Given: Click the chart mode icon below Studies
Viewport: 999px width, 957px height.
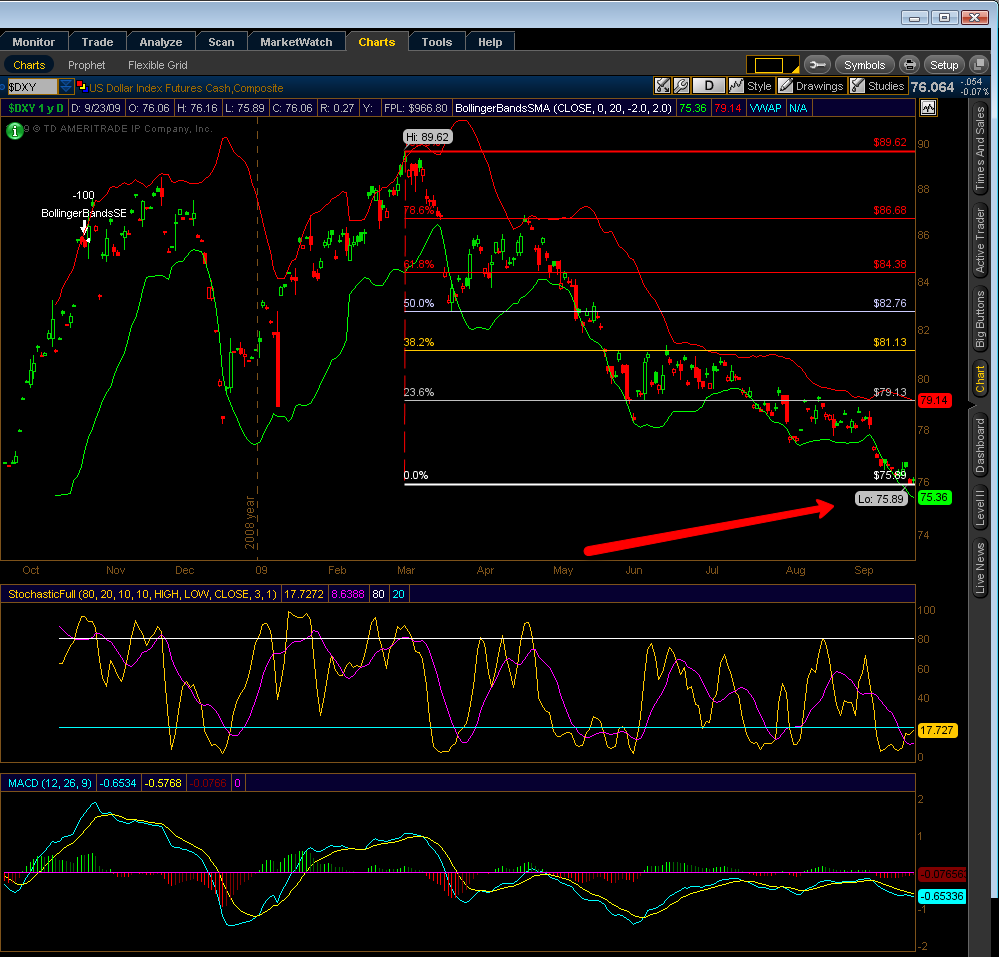Looking at the screenshot, I should point(929,107).
